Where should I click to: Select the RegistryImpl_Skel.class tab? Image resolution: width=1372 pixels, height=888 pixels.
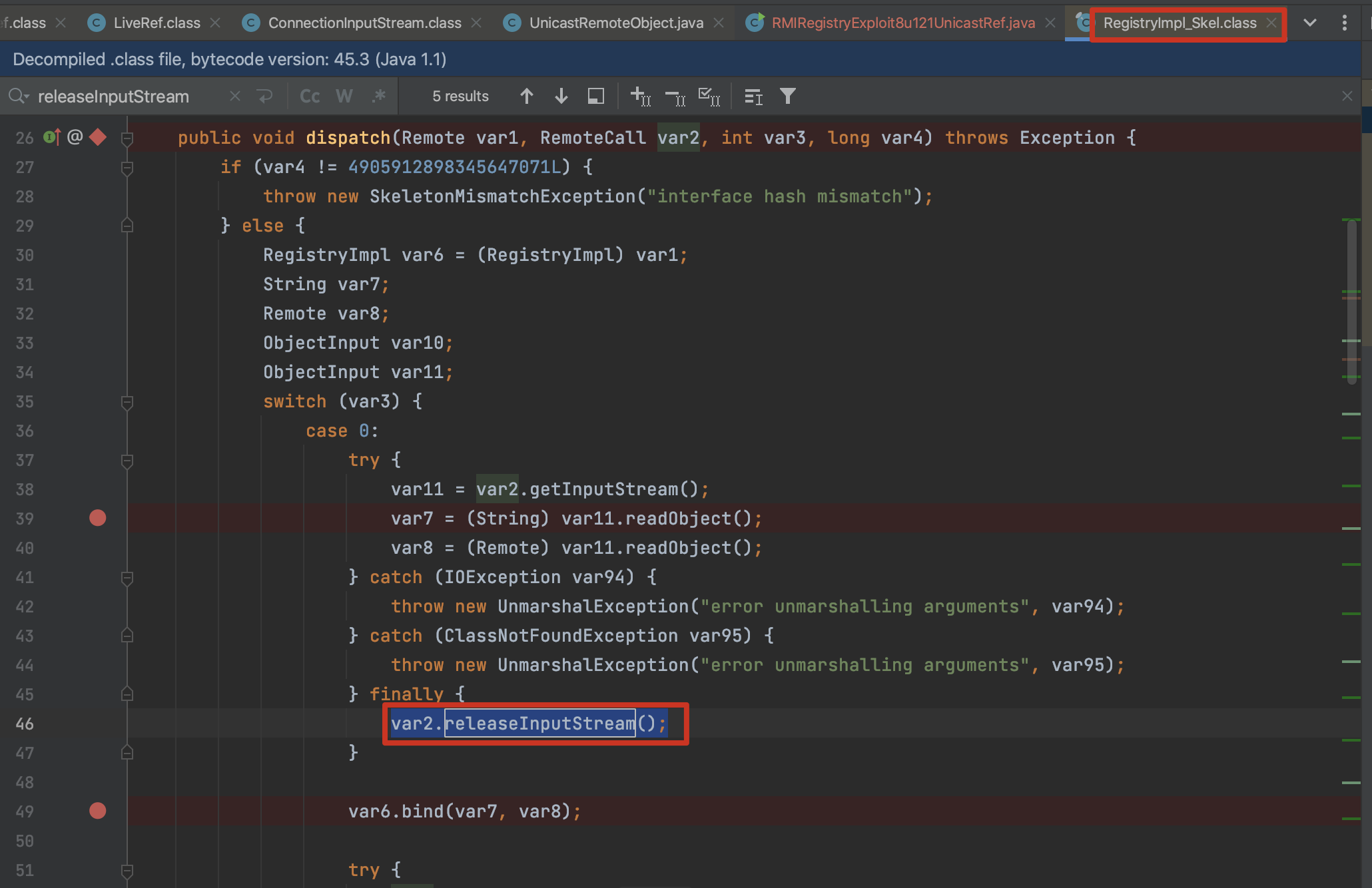click(1180, 23)
